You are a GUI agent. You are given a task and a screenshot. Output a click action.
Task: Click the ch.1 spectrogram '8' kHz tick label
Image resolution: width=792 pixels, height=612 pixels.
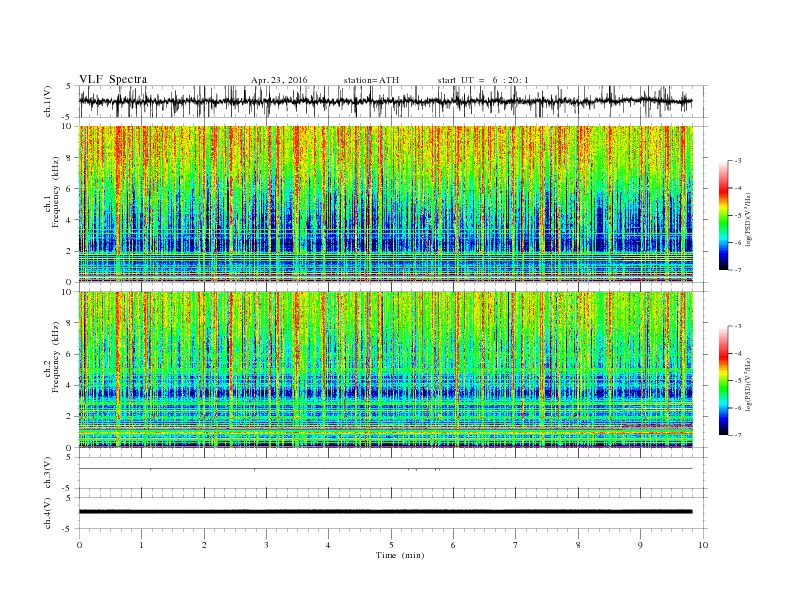click(x=69, y=158)
